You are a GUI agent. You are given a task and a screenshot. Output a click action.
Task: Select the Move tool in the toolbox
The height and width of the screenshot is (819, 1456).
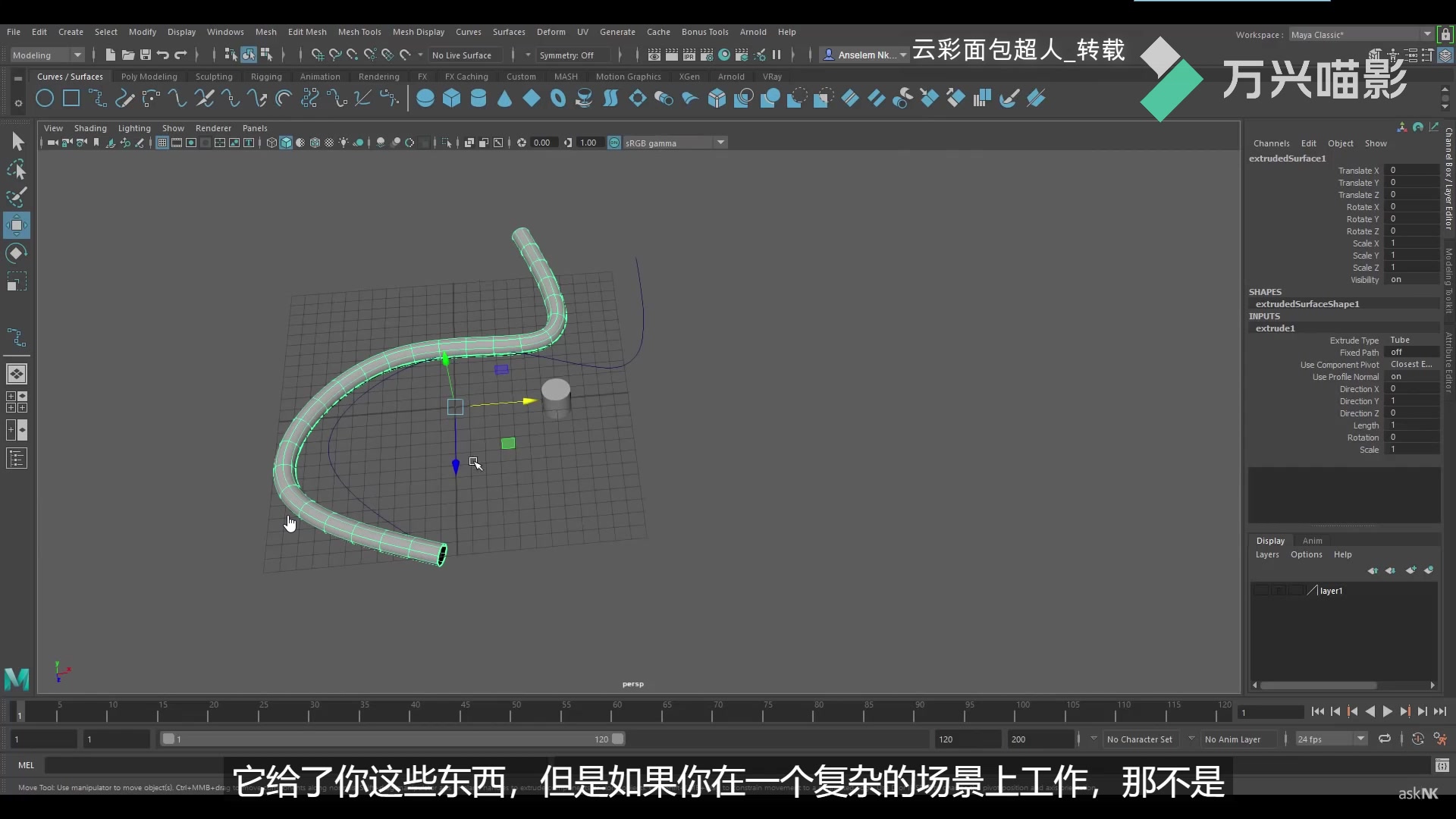click(x=17, y=224)
